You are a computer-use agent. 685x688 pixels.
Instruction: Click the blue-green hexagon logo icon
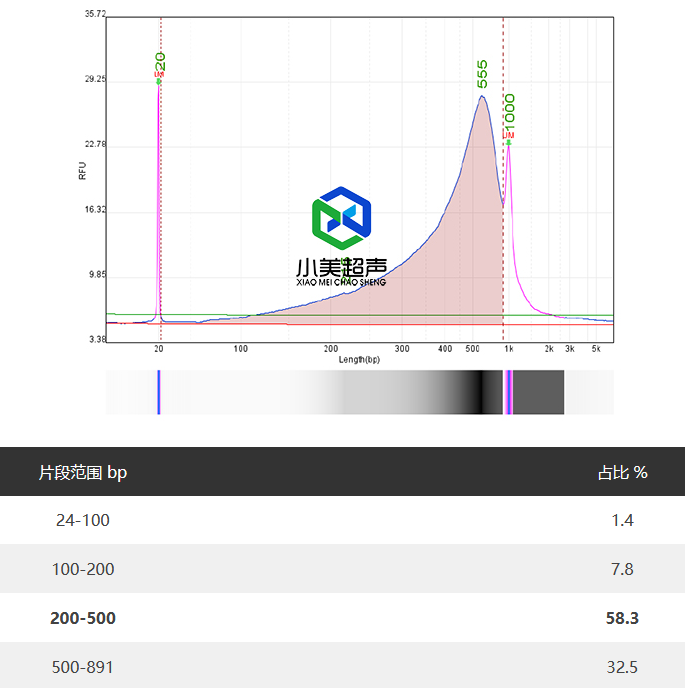click(x=341, y=218)
